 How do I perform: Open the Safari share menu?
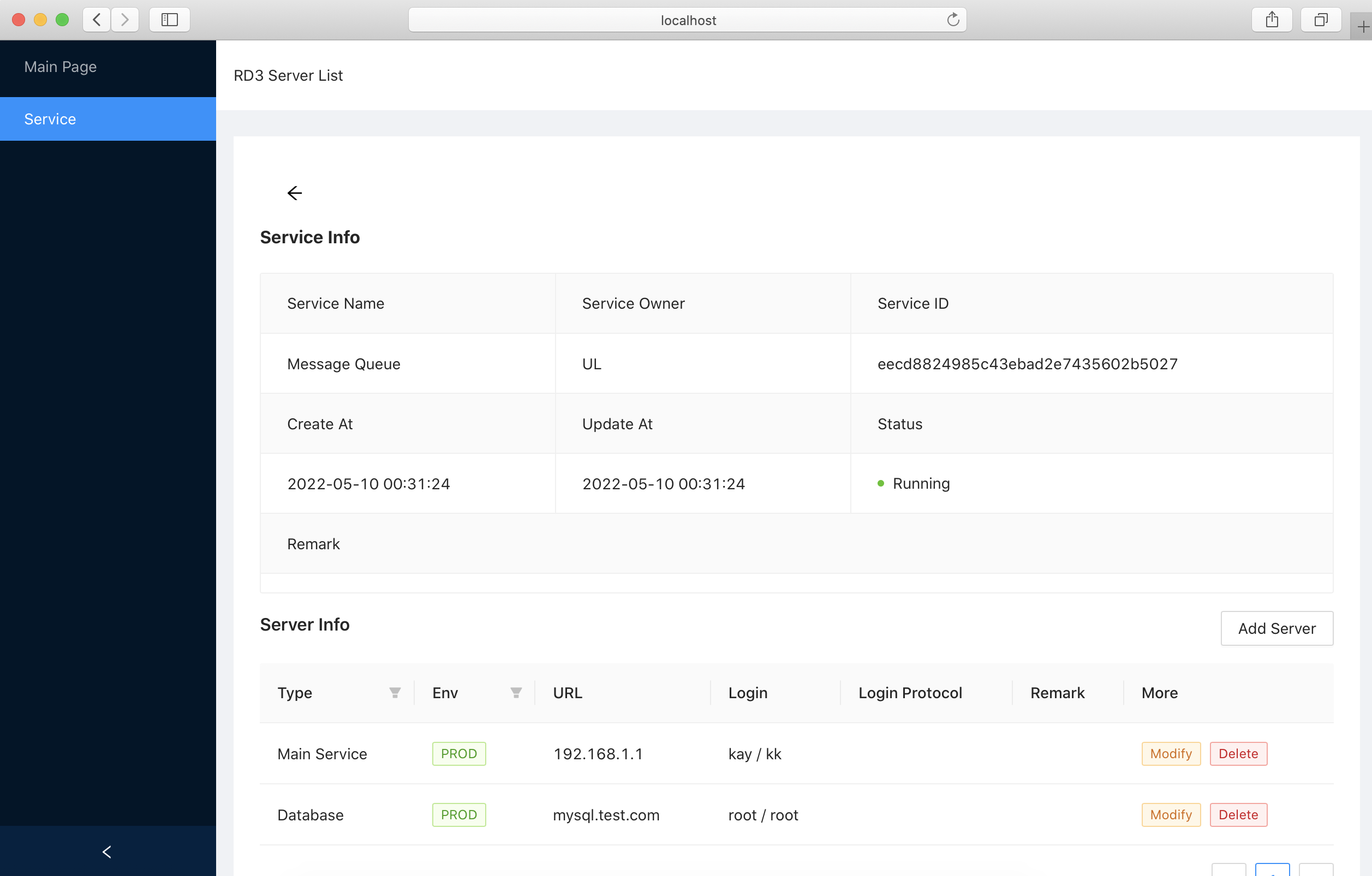point(1272,20)
